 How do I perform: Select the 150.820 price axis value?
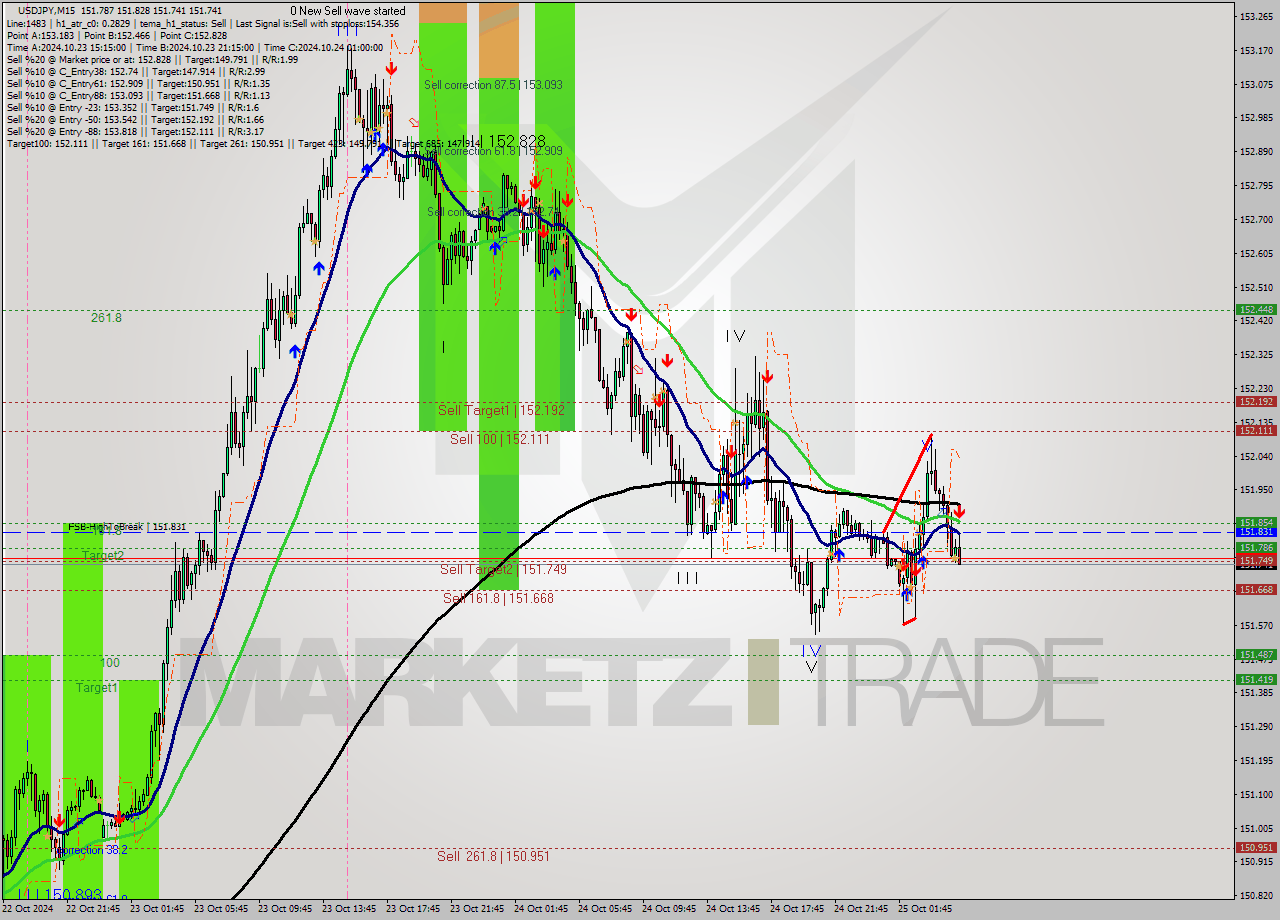[x=1256, y=895]
